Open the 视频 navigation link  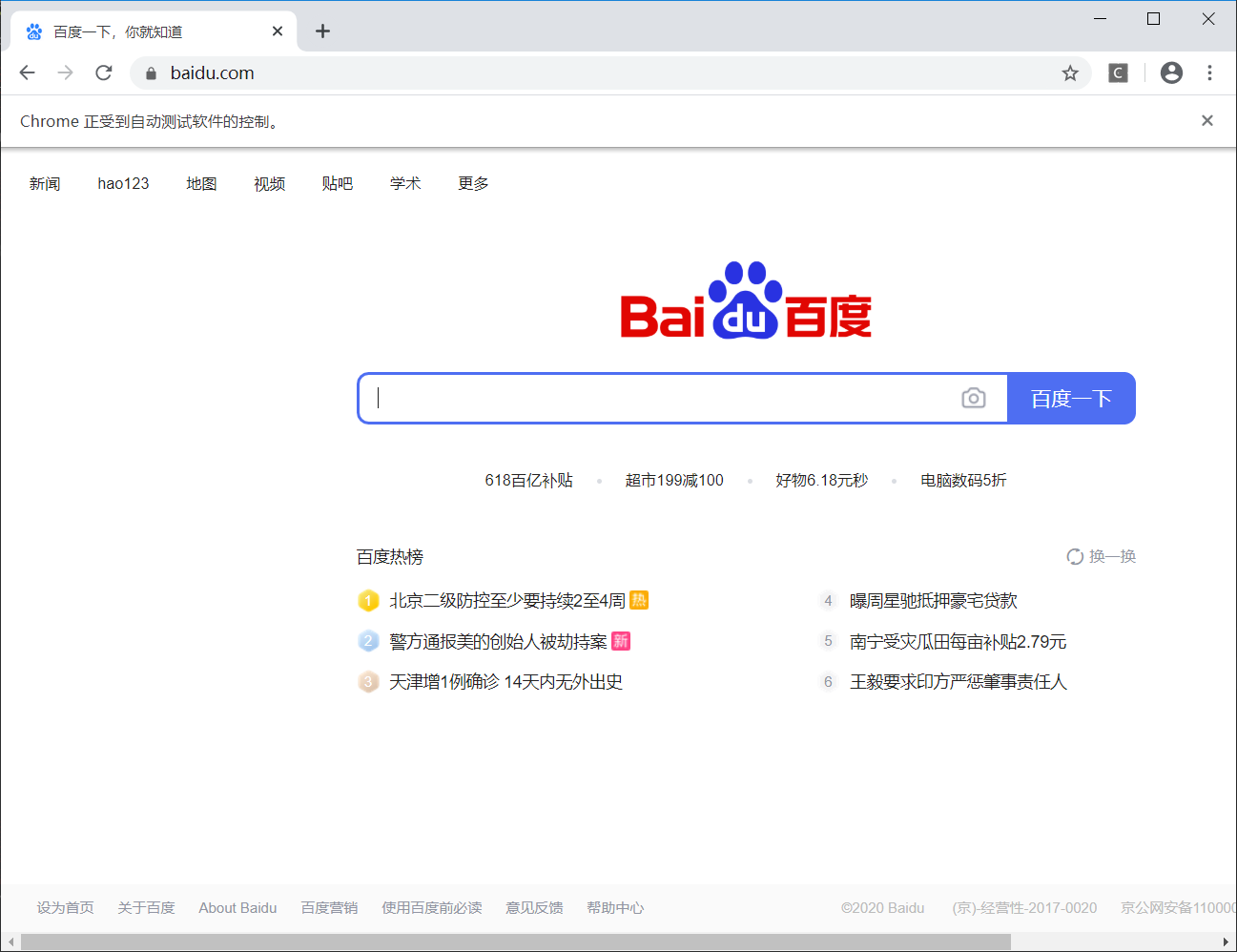point(270,183)
